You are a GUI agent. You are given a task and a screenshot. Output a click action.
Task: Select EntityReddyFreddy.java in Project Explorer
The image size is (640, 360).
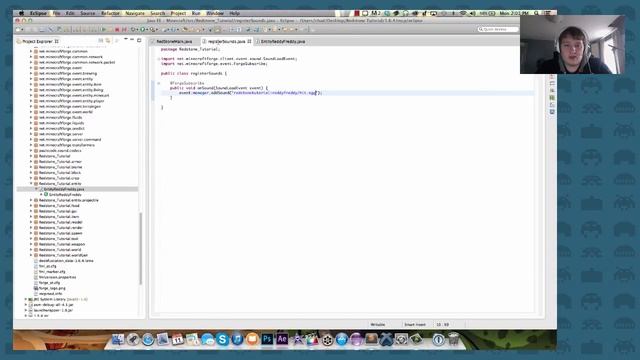click(64, 189)
